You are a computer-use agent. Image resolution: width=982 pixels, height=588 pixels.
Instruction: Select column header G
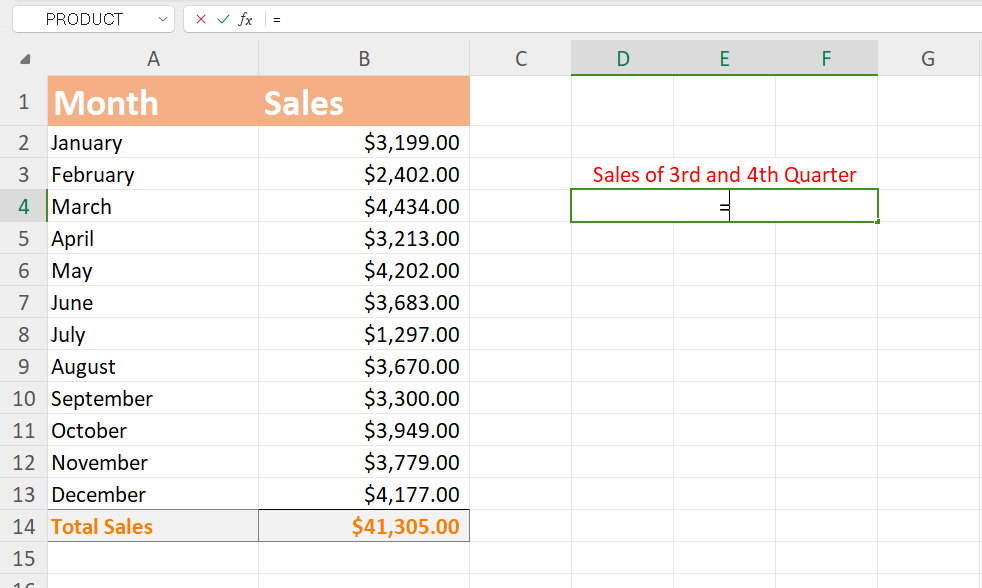click(x=927, y=59)
